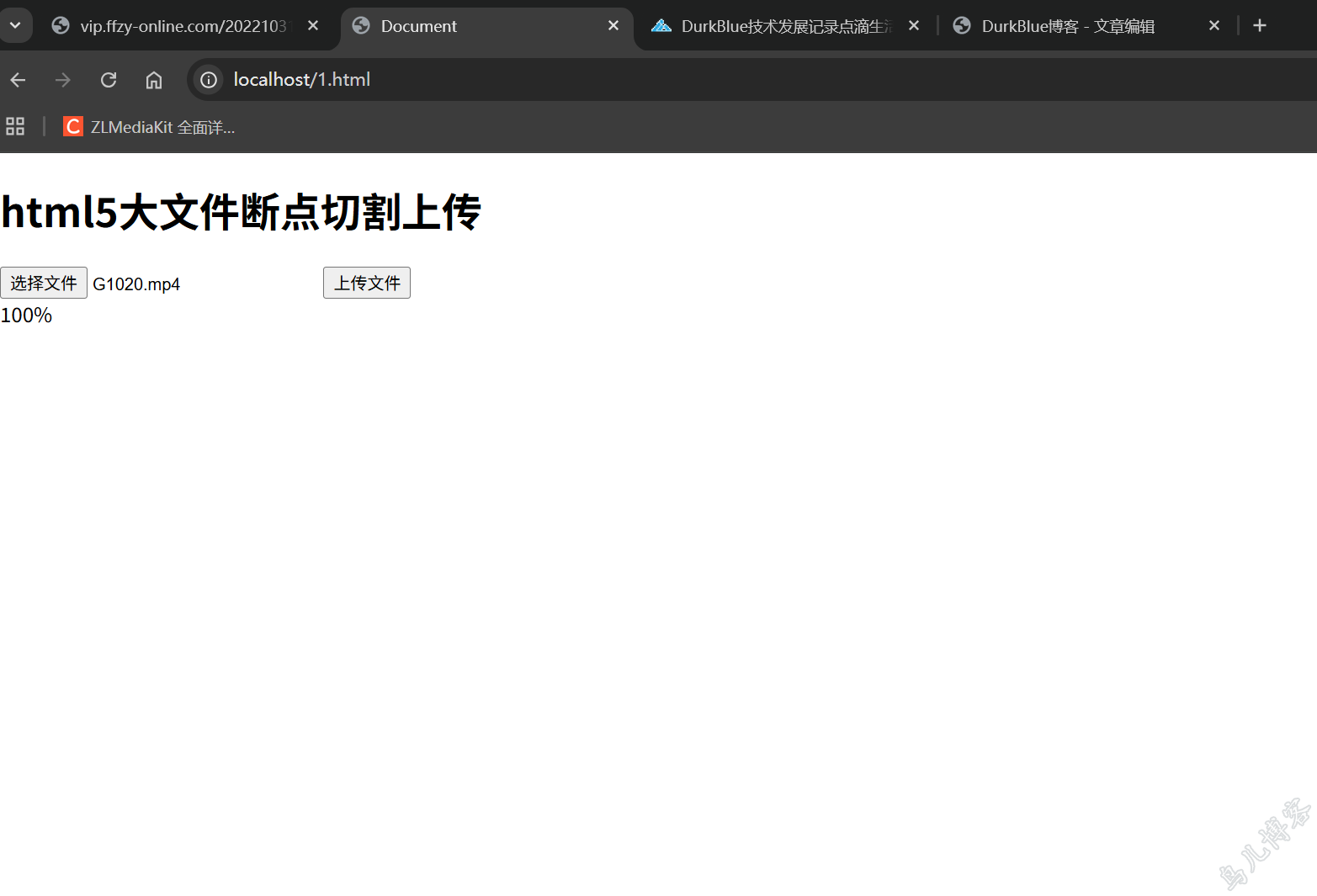Click the 100% upload progress indicator
This screenshot has width=1317, height=896.
26,315
